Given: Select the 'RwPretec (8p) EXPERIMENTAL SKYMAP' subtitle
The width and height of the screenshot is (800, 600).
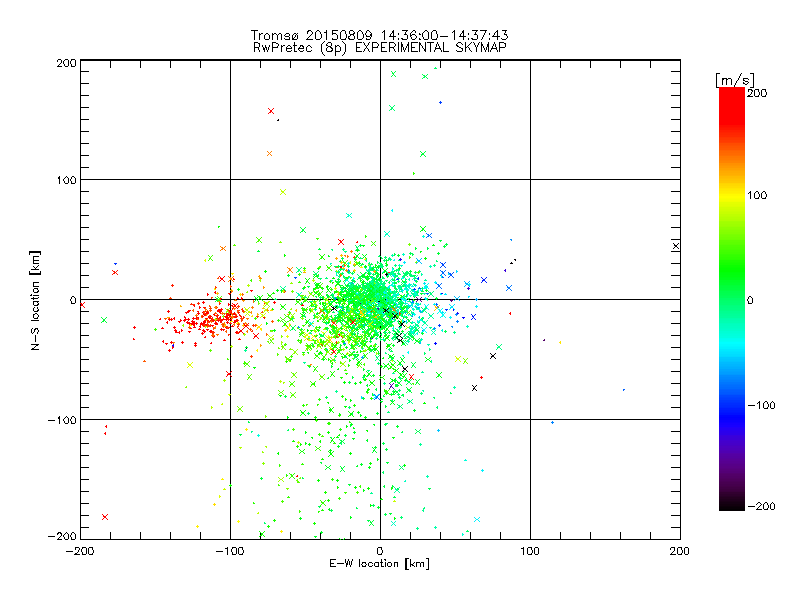Looking at the screenshot, I should (x=380, y=47).
